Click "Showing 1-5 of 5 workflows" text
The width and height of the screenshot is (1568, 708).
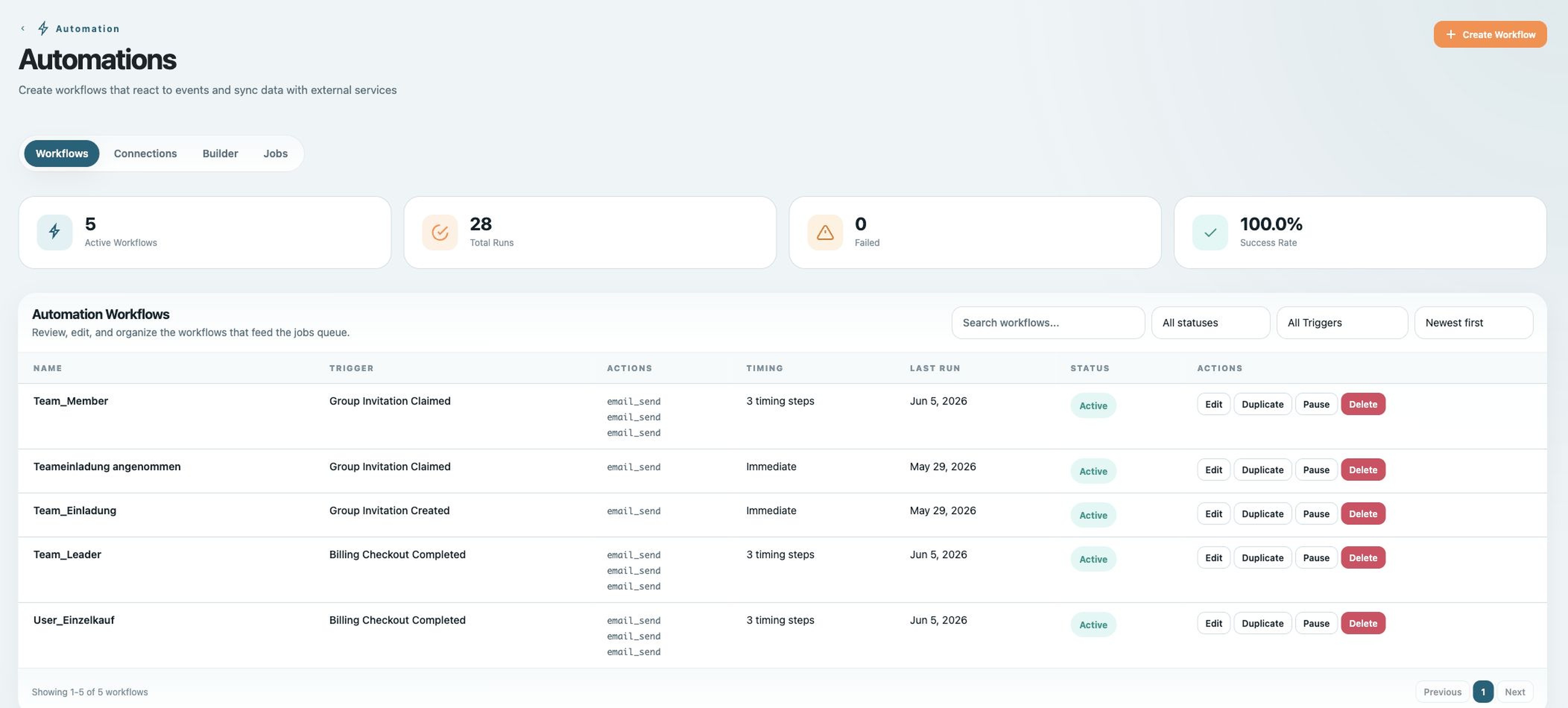click(x=89, y=692)
